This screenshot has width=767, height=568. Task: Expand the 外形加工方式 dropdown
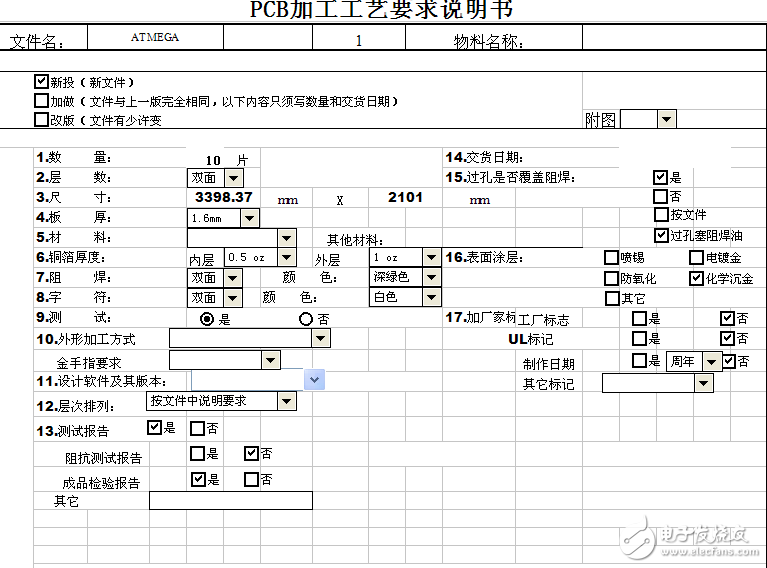pos(320,339)
